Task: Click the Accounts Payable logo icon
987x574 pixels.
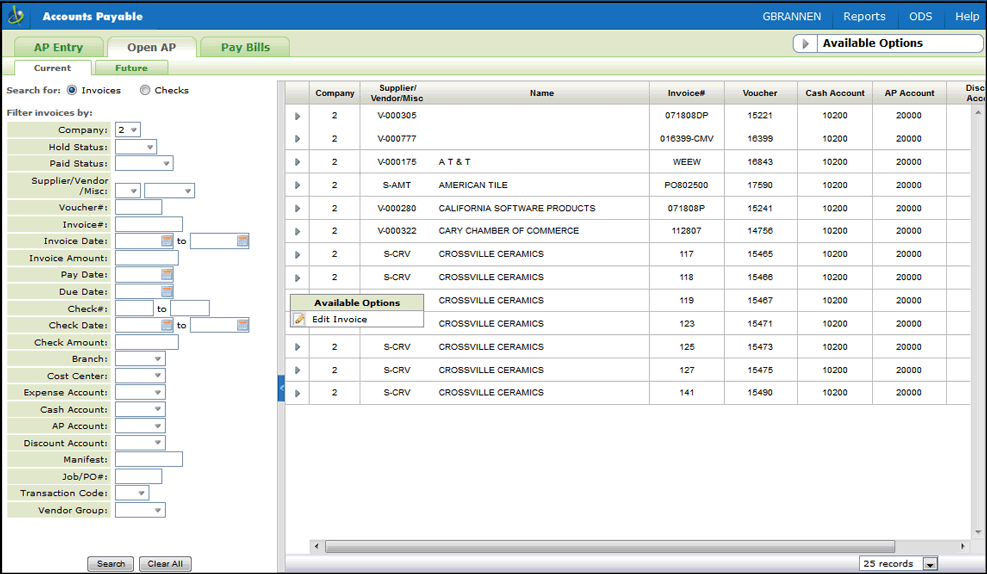Action: coord(17,16)
